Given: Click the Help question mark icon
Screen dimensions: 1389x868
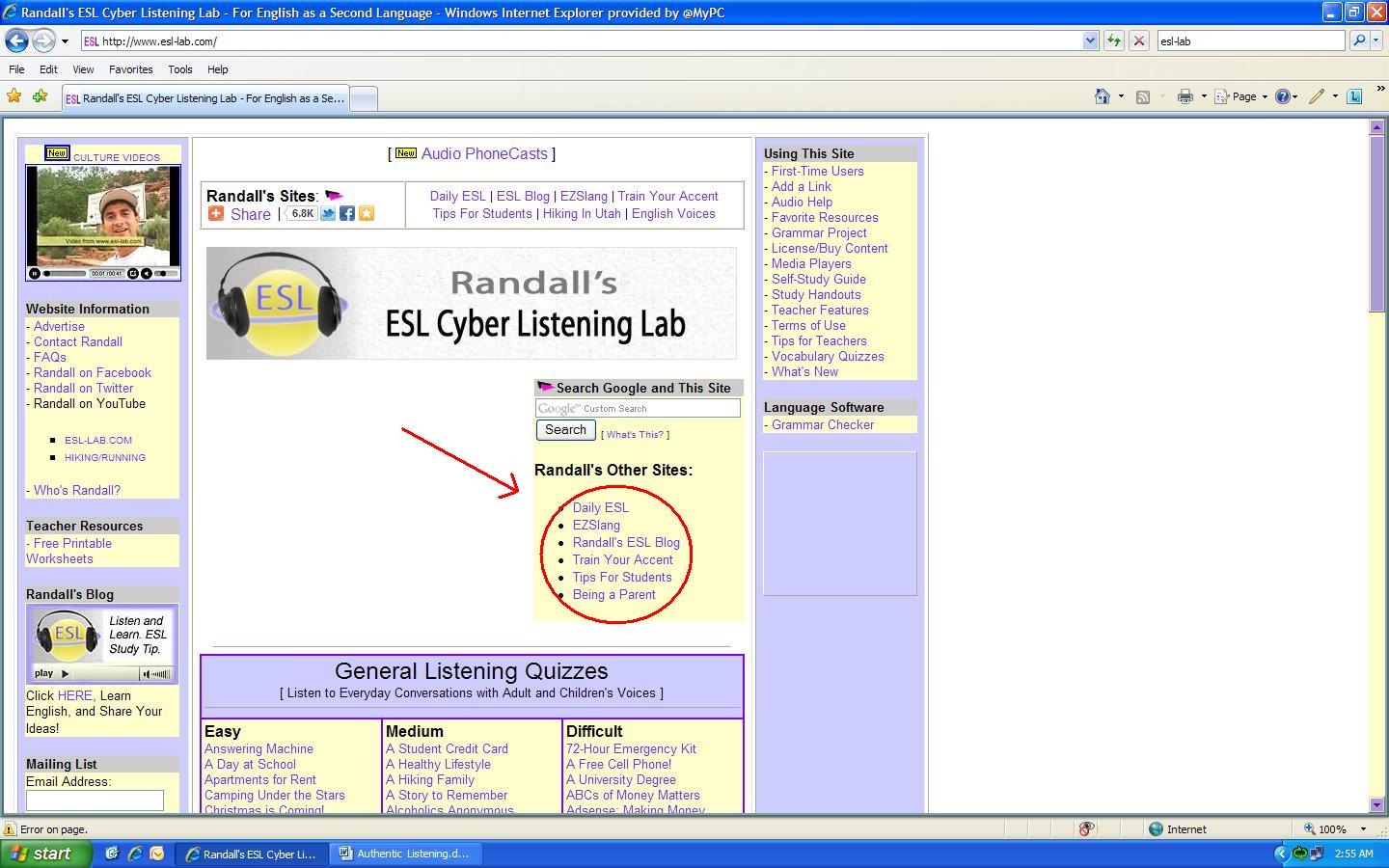Looking at the screenshot, I should coord(1283,96).
